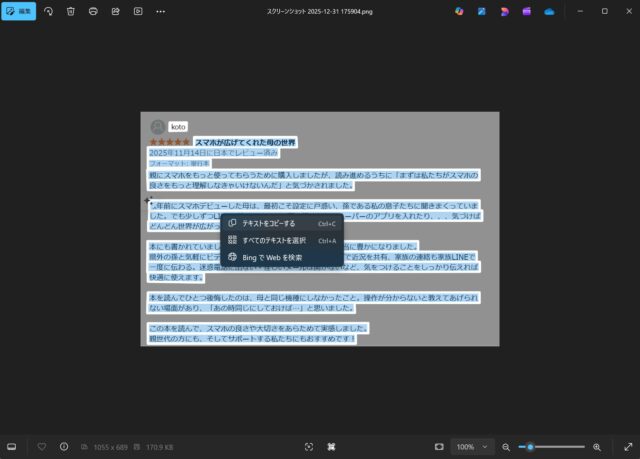Mark image as favorite with heart icon
The width and height of the screenshot is (640, 459).
[x=42, y=446]
